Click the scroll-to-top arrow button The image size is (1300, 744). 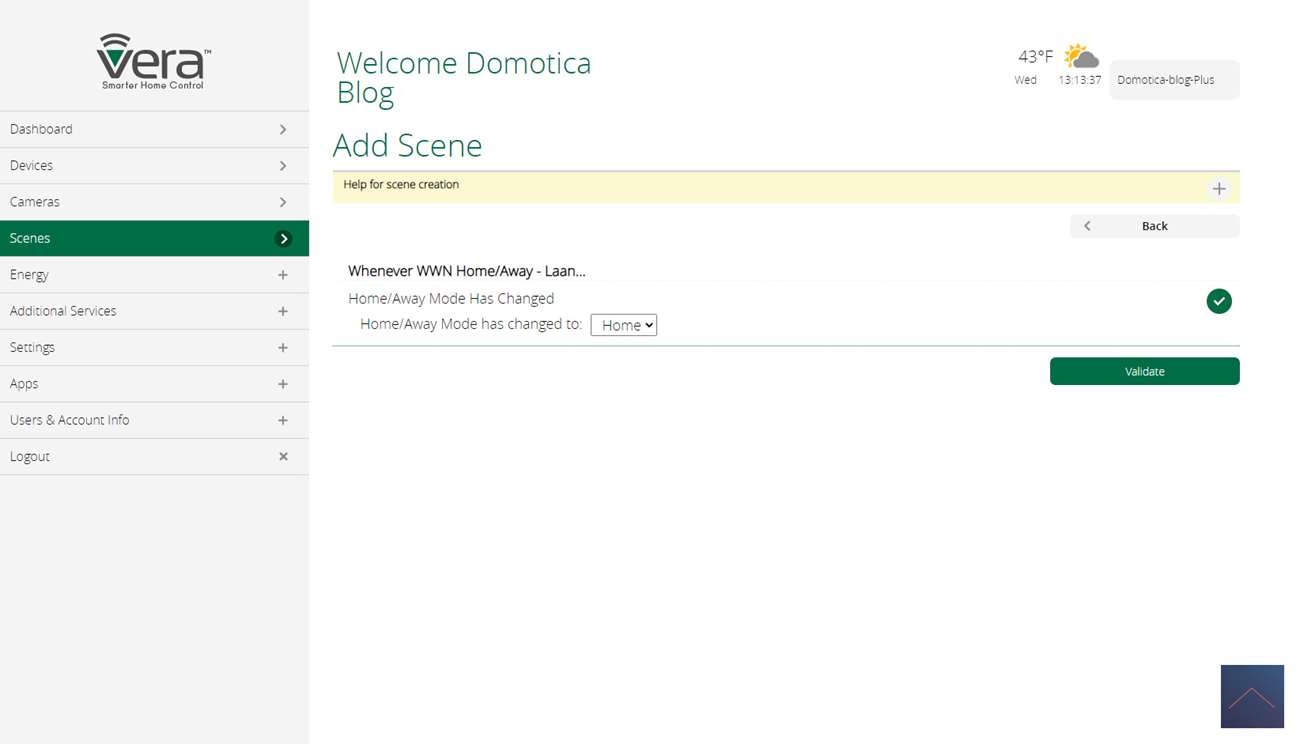(1251, 696)
